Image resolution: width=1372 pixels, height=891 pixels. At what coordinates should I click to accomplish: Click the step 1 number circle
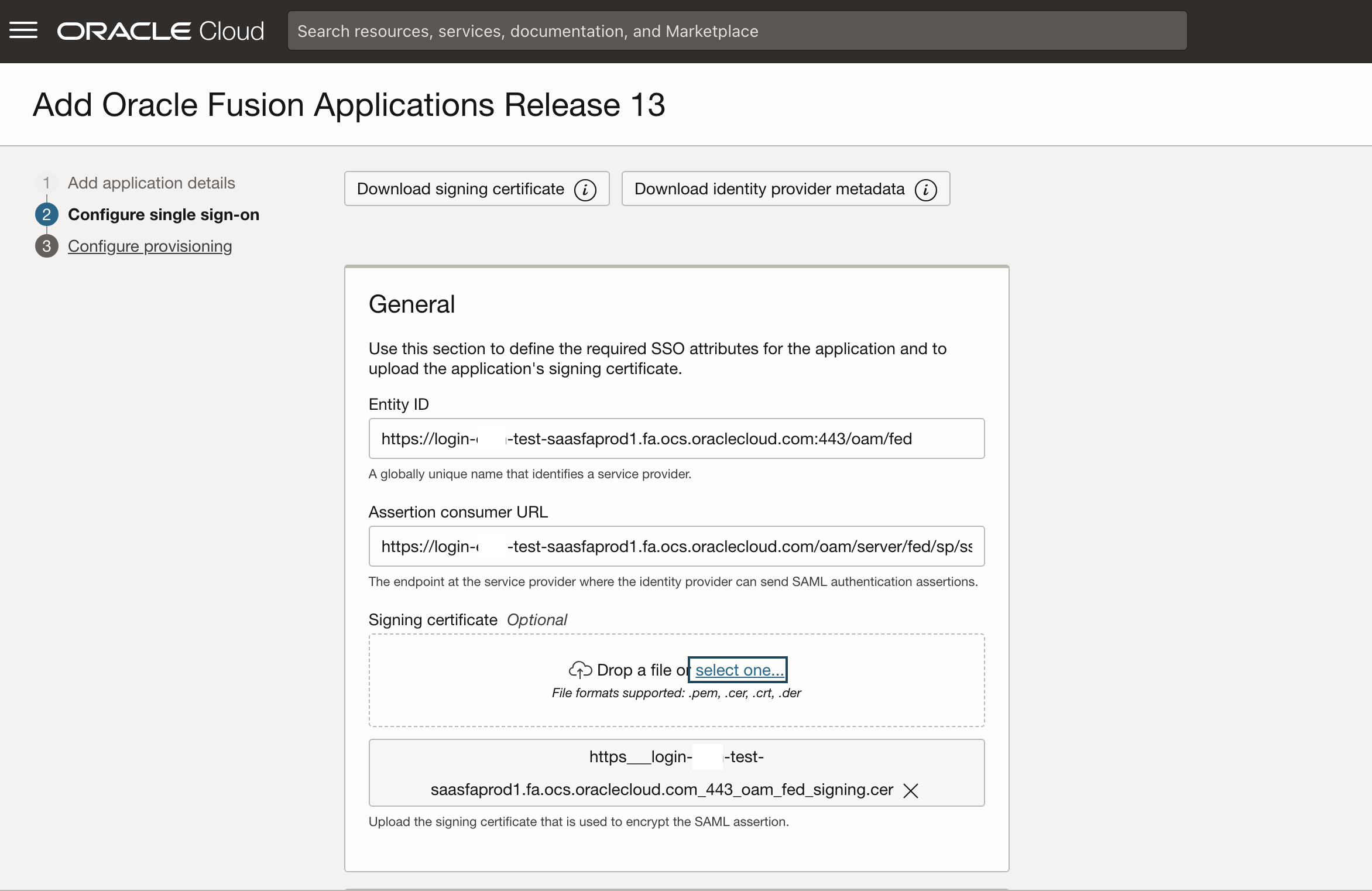[x=47, y=183]
